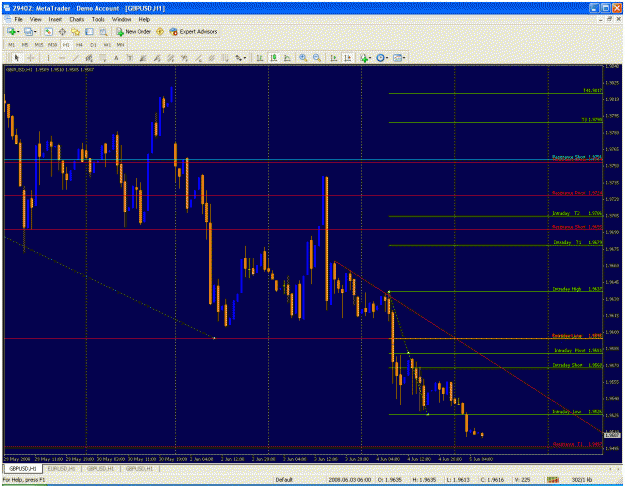
Task: Open the Insert menu
Action: (55, 19)
